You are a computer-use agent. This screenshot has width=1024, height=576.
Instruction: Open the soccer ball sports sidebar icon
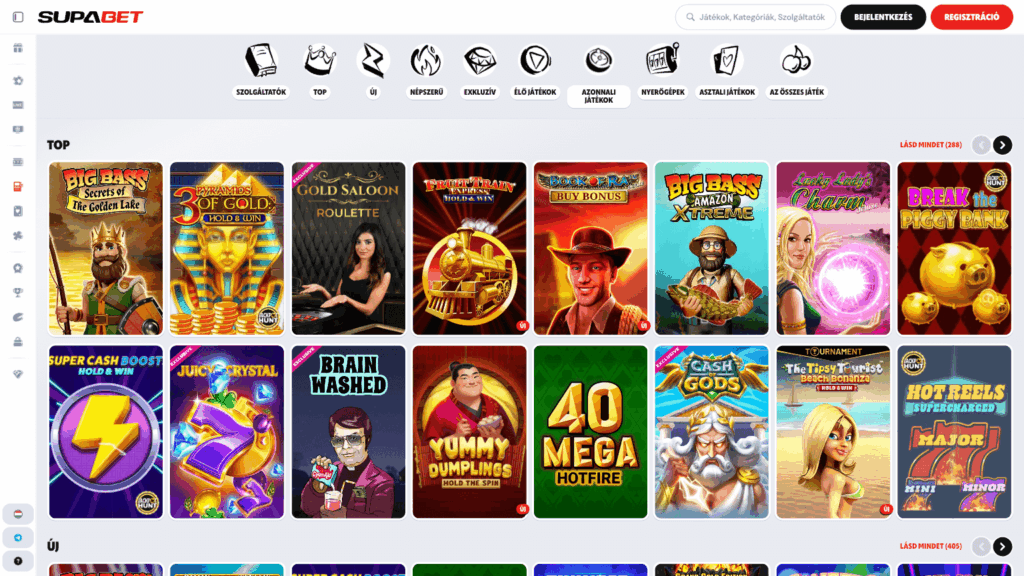pos(18,81)
